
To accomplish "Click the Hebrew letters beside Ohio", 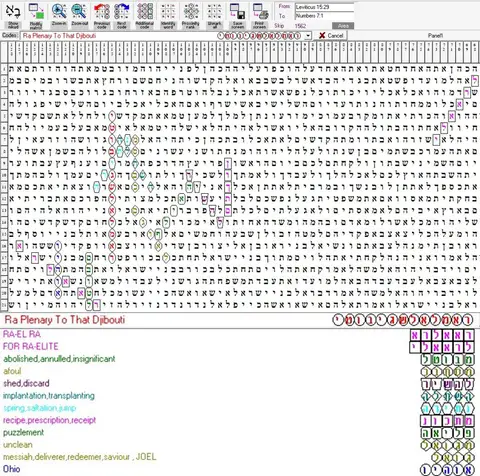I will (x=447, y=470).
